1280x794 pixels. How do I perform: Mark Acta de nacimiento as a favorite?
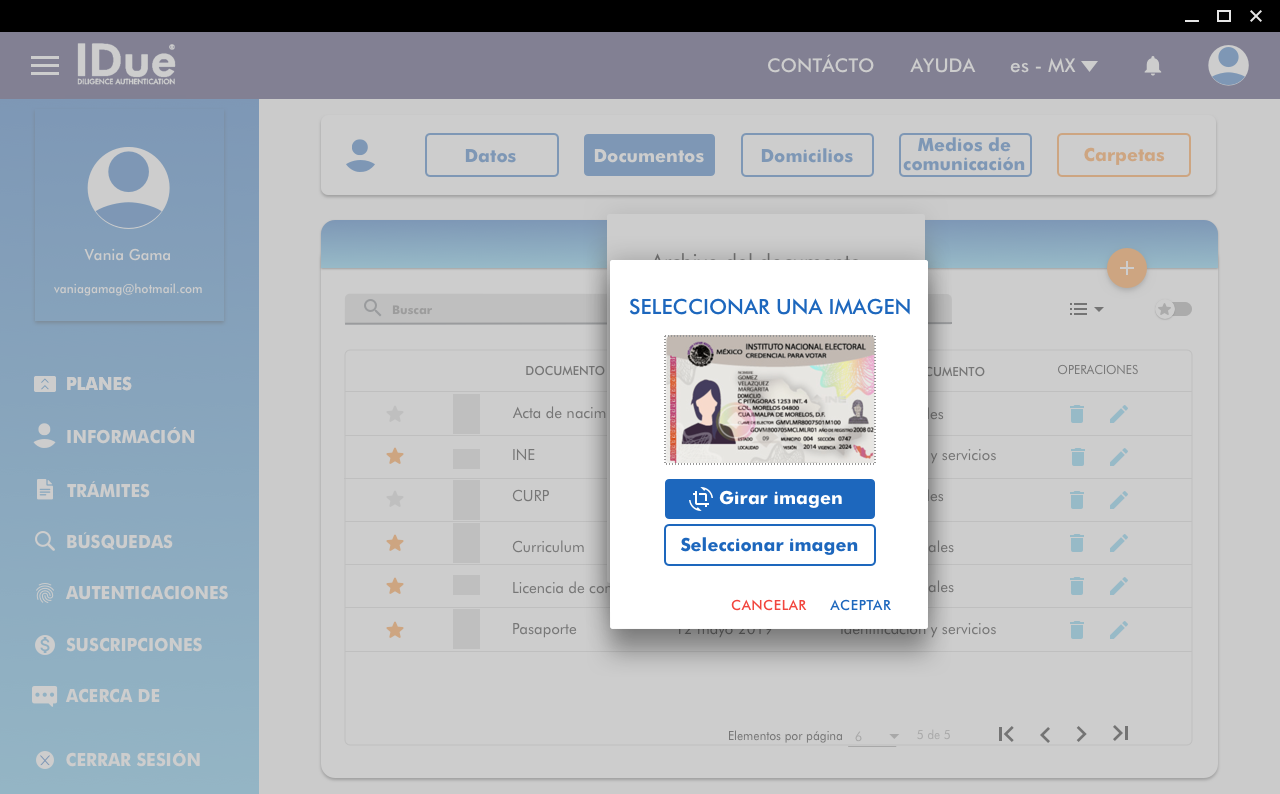click(x=395, y=414)
